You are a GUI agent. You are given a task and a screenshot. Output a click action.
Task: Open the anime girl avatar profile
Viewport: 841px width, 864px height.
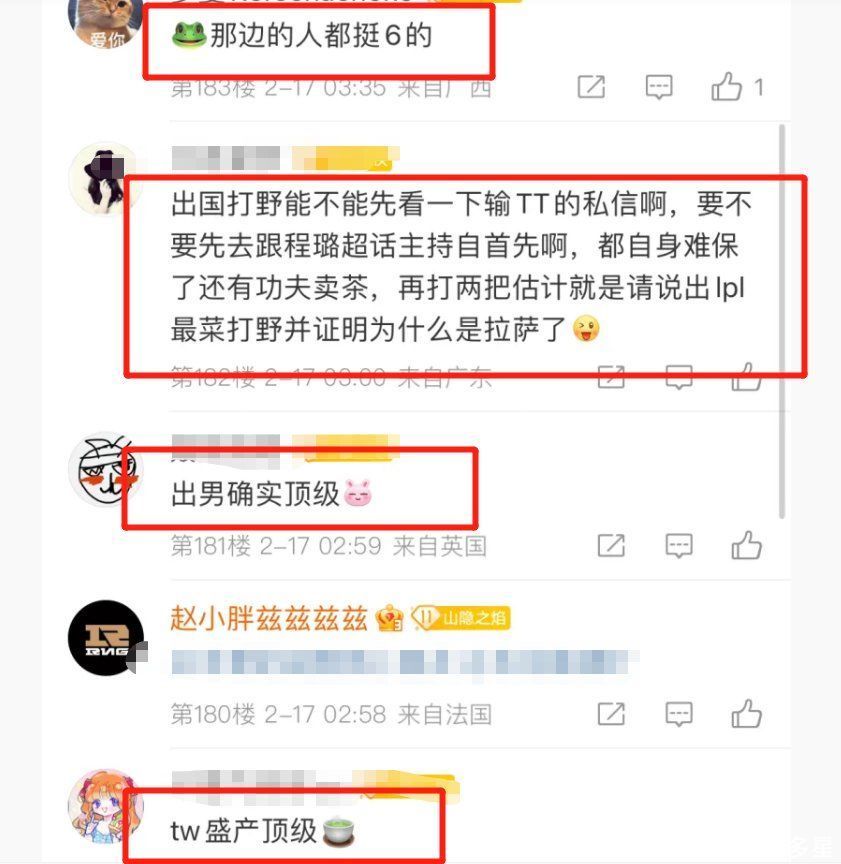coord(106,806)
